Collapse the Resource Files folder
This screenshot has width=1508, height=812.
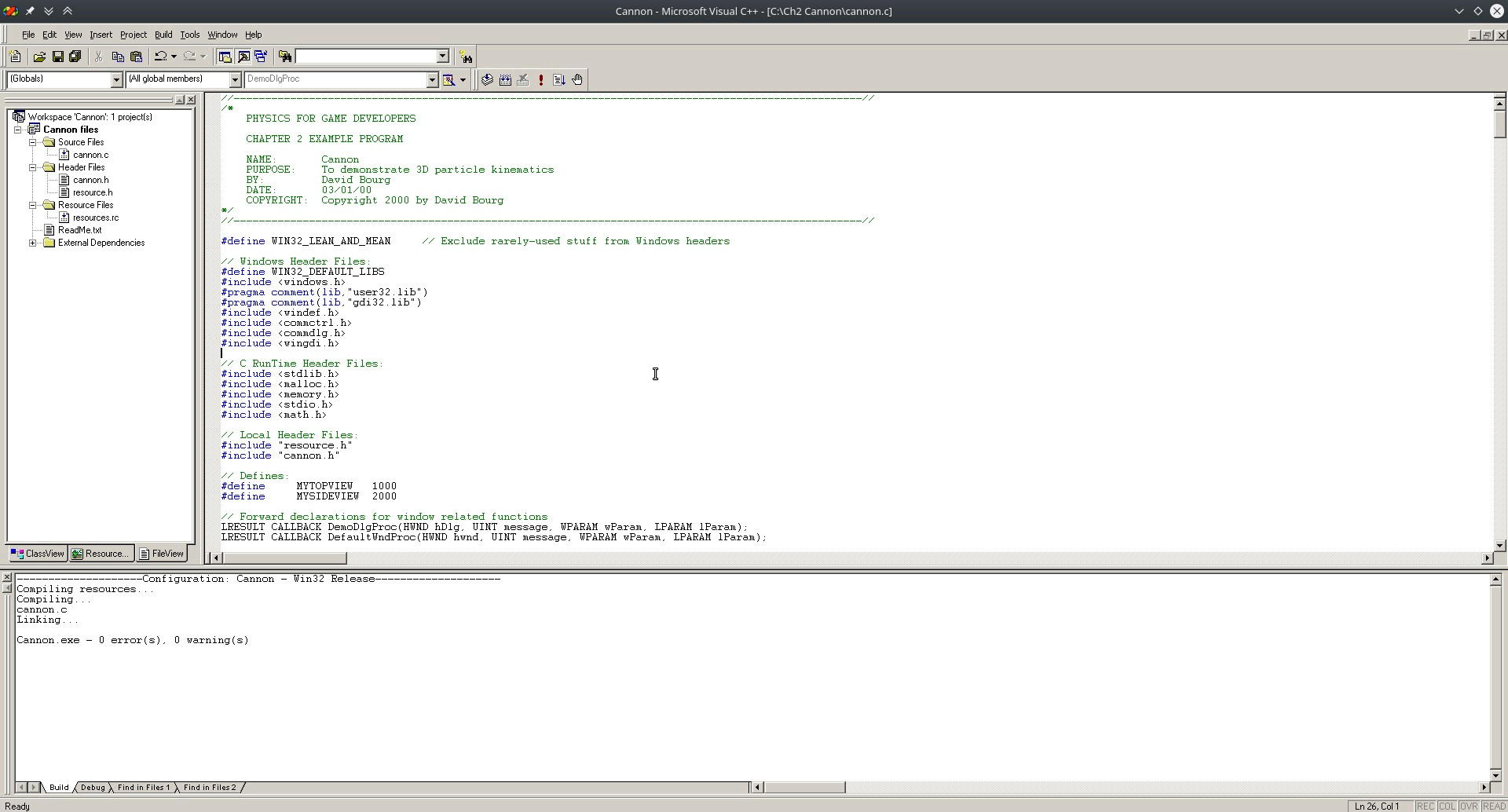pyautogui.click(x=33, y=205)
